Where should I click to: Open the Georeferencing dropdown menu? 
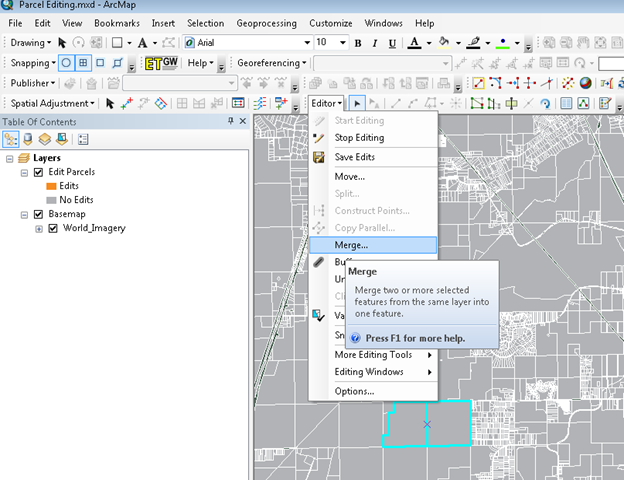coord(272,63)
